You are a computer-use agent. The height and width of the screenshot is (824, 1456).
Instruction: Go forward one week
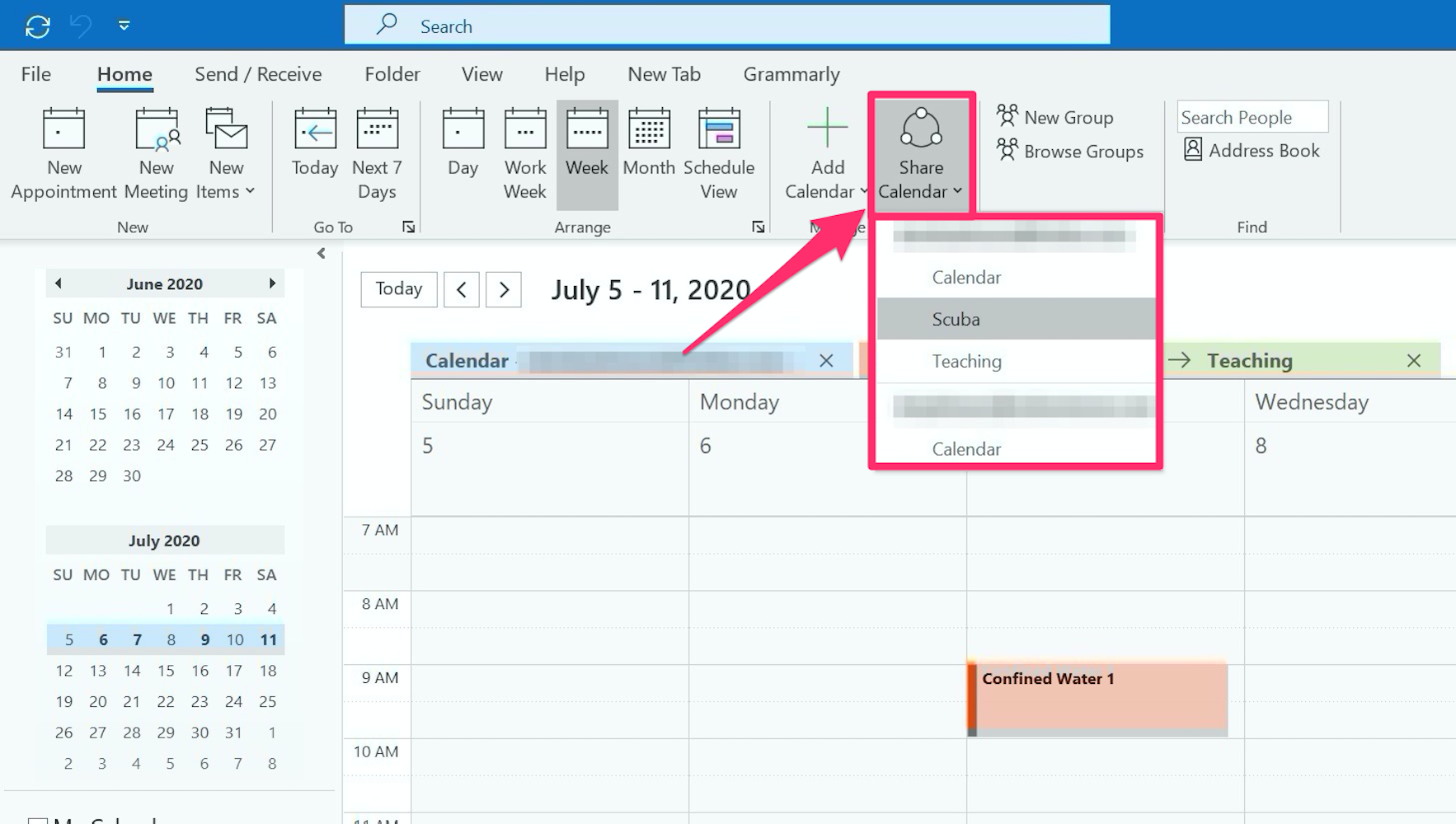[x=504, y=289]
